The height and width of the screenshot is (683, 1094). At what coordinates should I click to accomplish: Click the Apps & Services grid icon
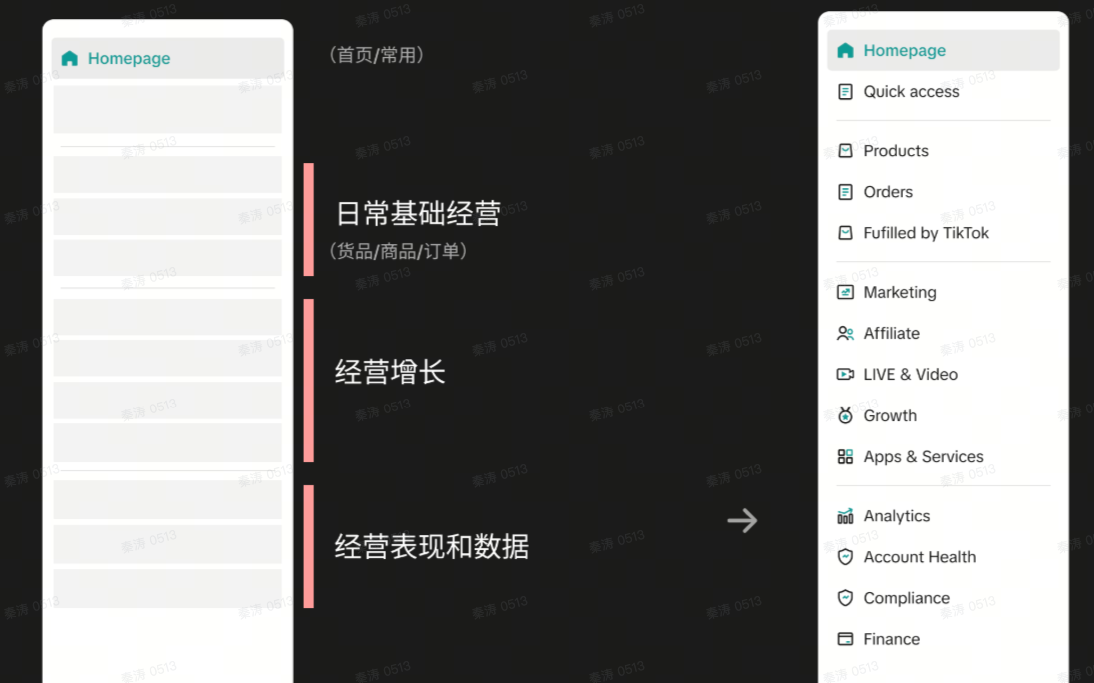point(845,457)
